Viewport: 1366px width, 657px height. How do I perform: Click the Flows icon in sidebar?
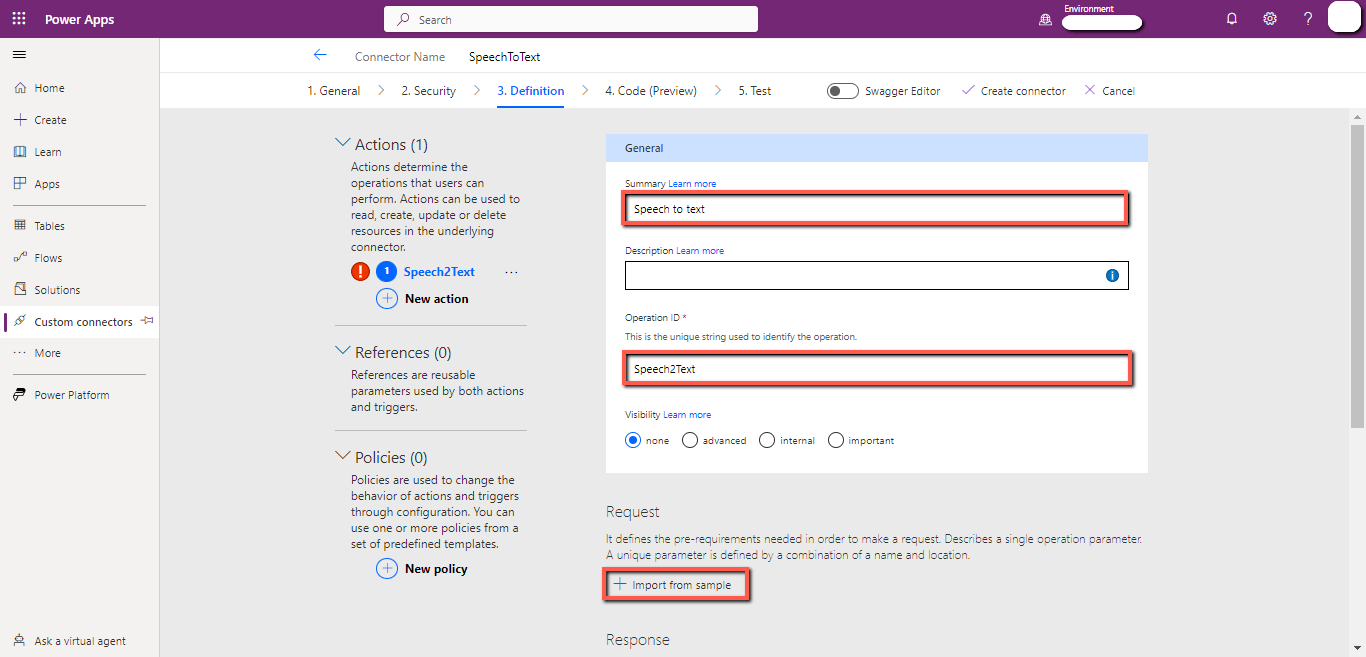pyautogui.click(x=20, y=258)
